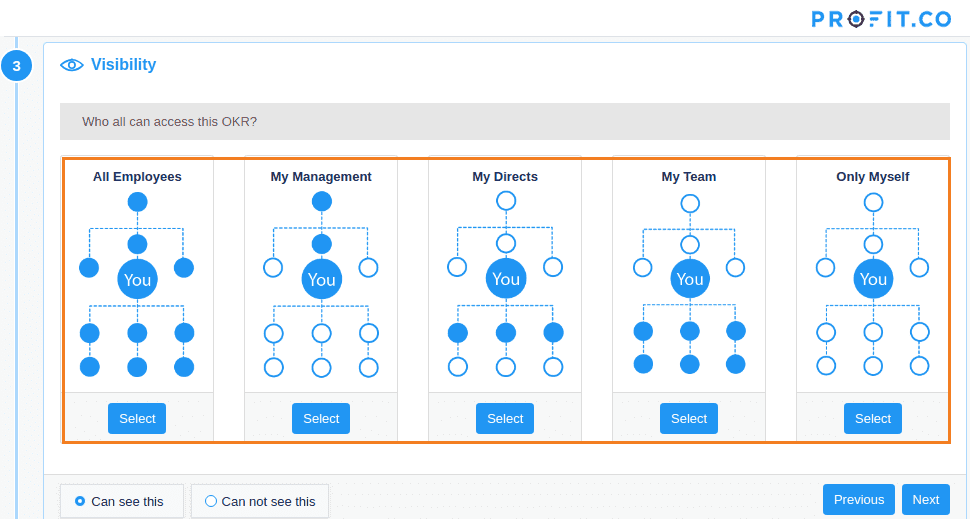Select My Management visibility
Image resolution: width=970 pixels, height=519 pixels.
[321, 418]
